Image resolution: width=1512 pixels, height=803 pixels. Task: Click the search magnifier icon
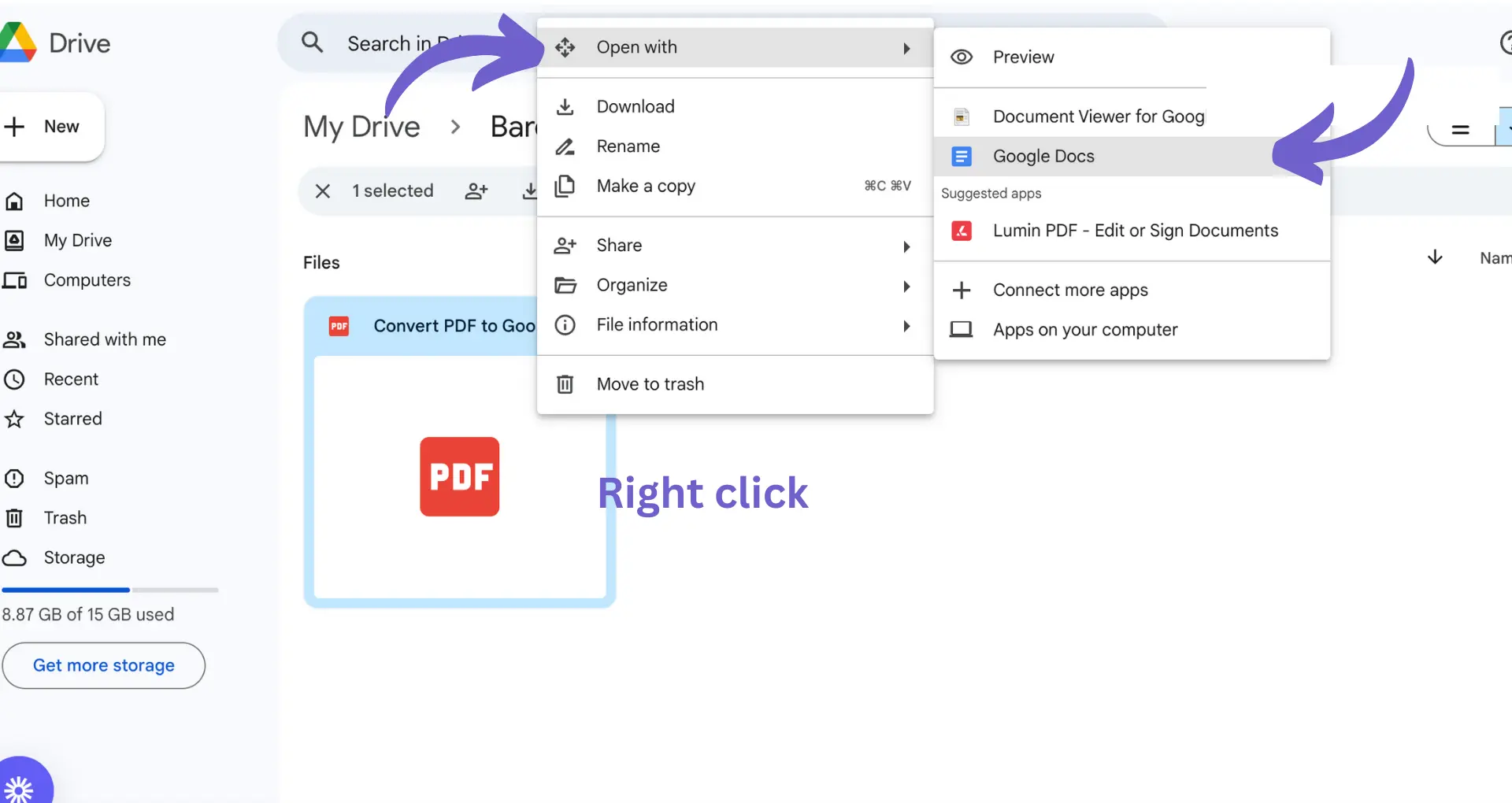click(x=313, y=43)
